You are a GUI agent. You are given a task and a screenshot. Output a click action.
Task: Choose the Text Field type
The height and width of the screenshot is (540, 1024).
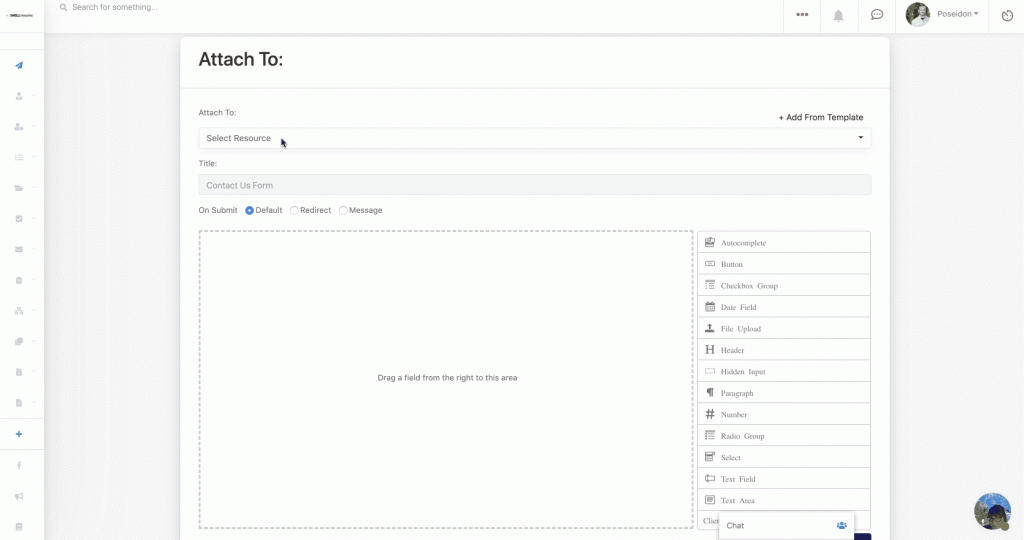(x=784, y=479)
